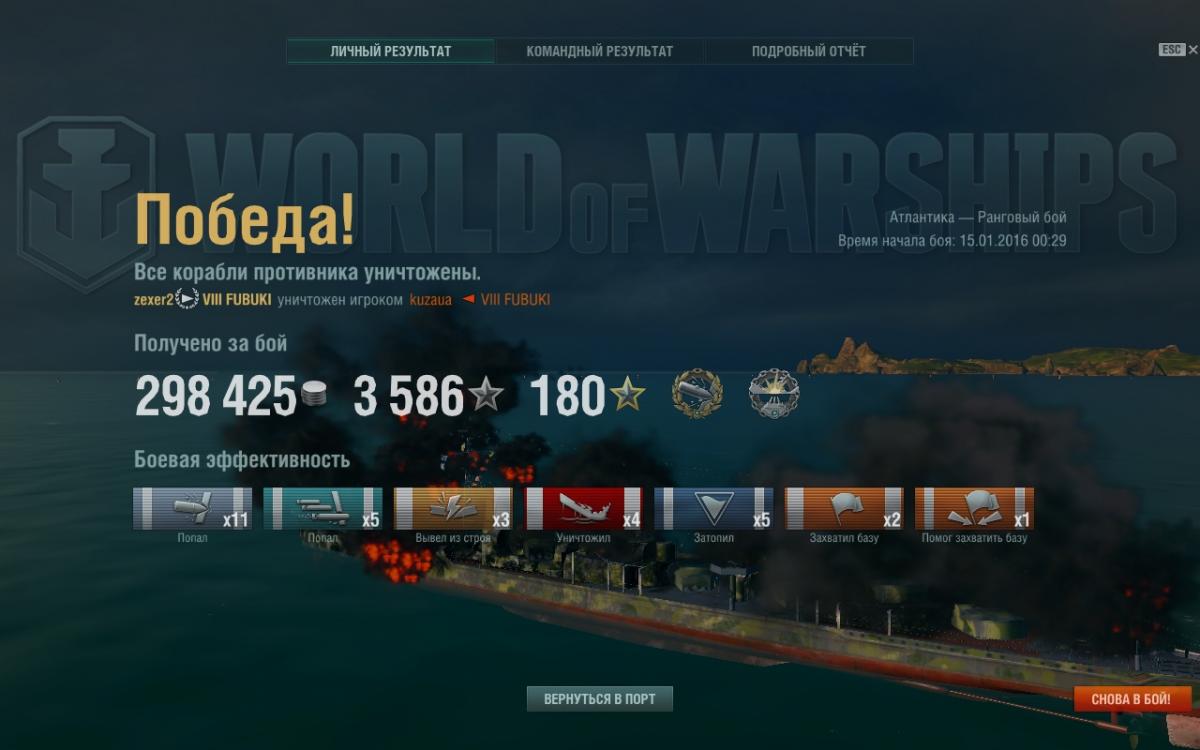Close the results screen with ESC X
Viewport: 1200px width, 750px height.
point(1178,50)
